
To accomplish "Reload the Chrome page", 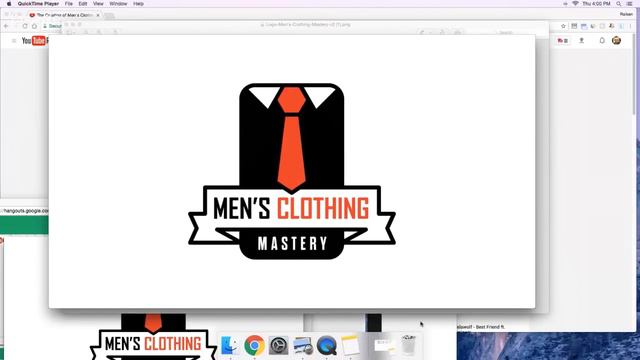I will coord(25,26).
